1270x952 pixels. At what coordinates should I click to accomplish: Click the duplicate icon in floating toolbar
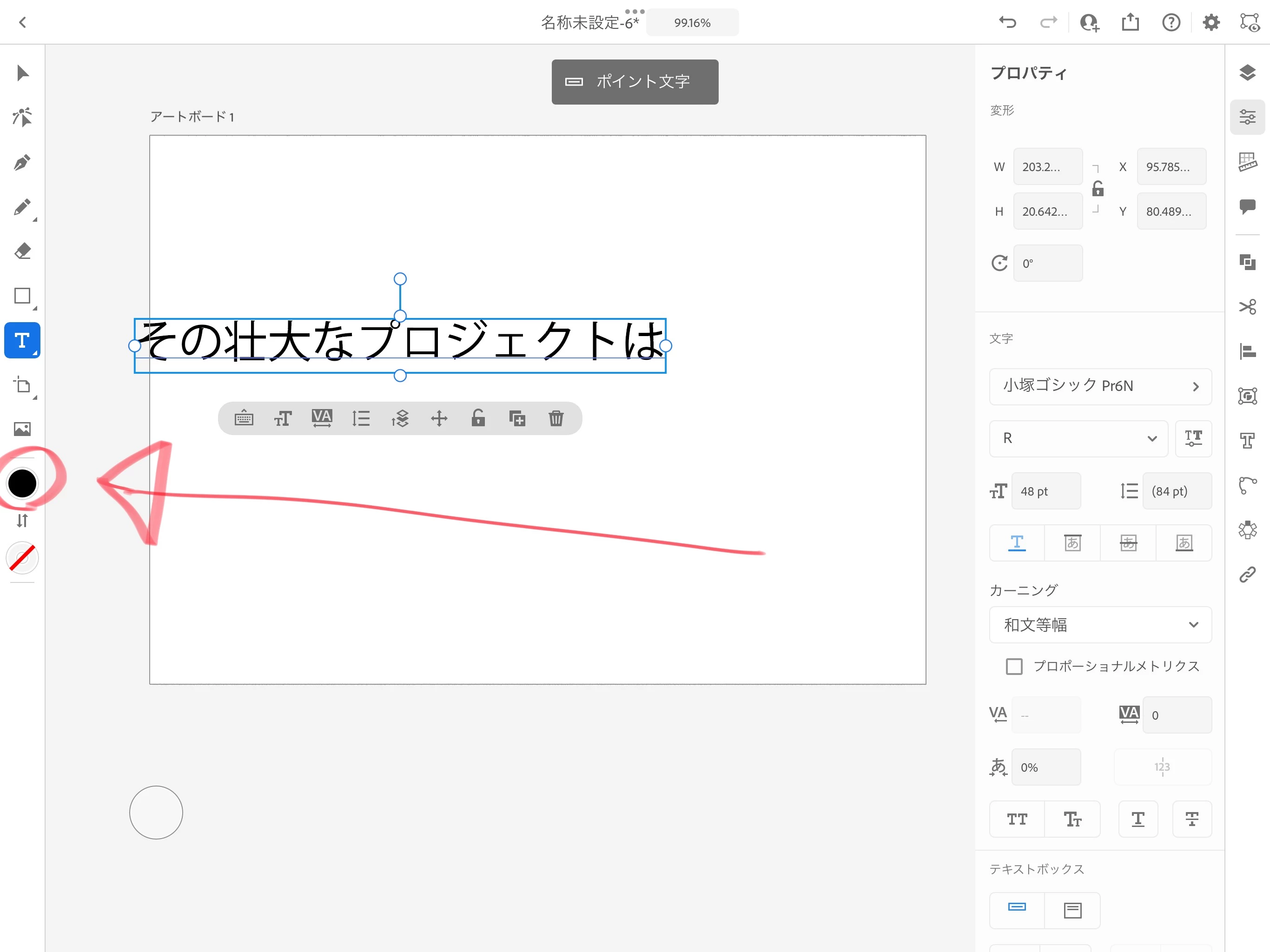(x=517, y=418)
